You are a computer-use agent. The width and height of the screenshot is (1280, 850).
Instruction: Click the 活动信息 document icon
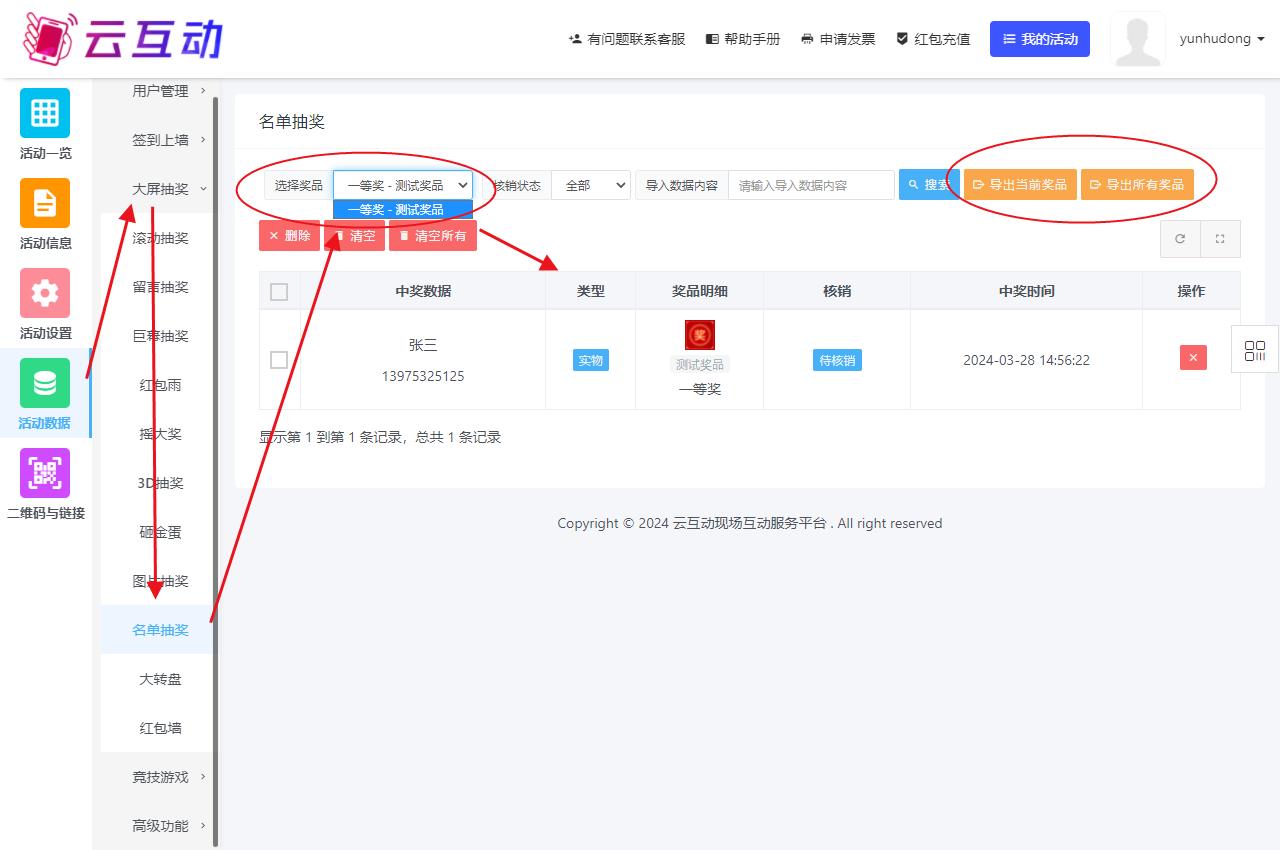[45, 203]
